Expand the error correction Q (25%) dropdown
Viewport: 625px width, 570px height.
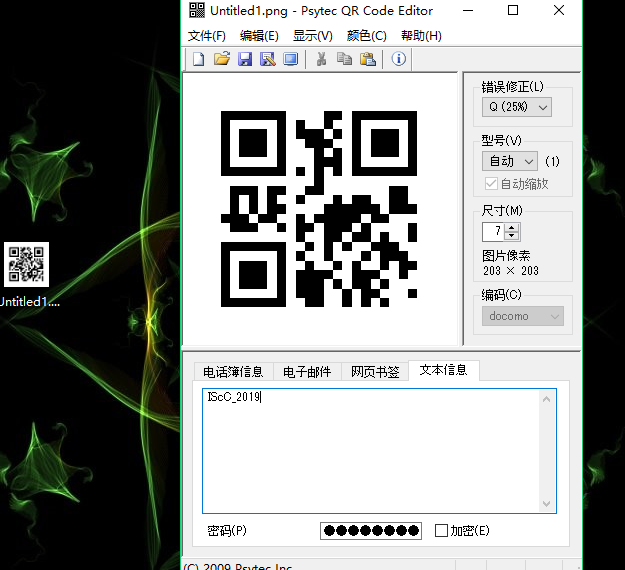tap(517, 107)
